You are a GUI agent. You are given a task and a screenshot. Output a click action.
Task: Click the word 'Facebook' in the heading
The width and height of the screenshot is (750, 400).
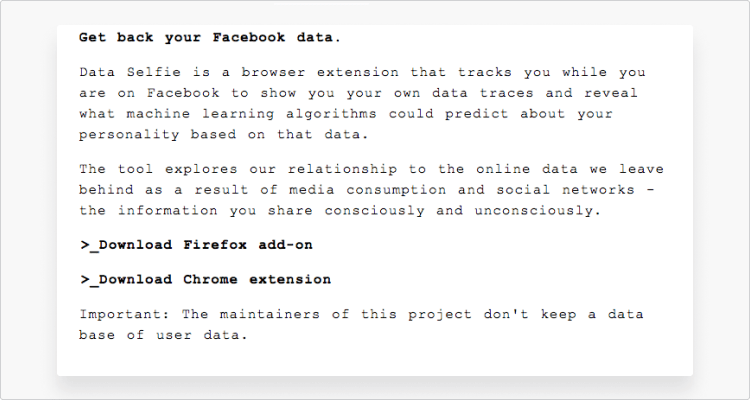[x=249, y=37]
